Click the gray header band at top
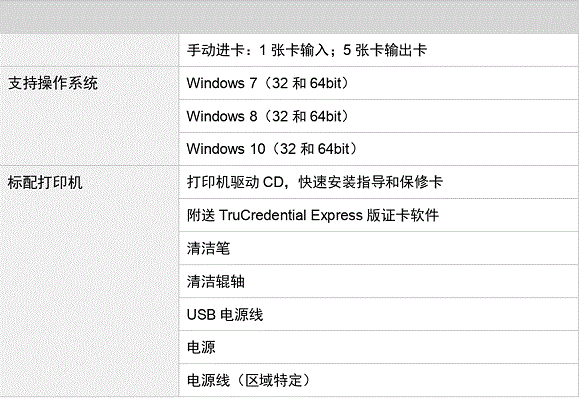Screen dimensions: 580x398 coord(290,17)
